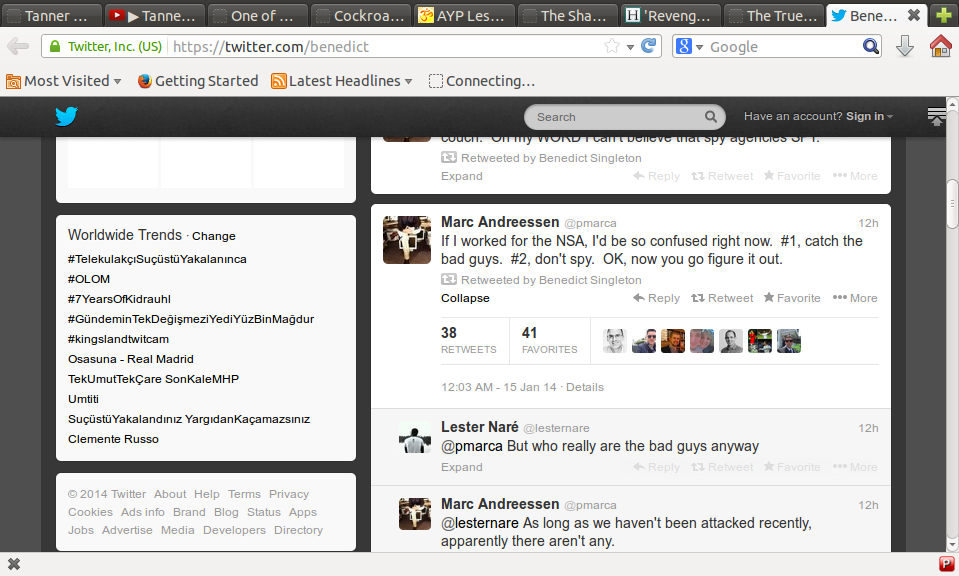Screen dimensions: 959x576
Task: View the 38 Retweets count
Action: [x=468, y=340]
